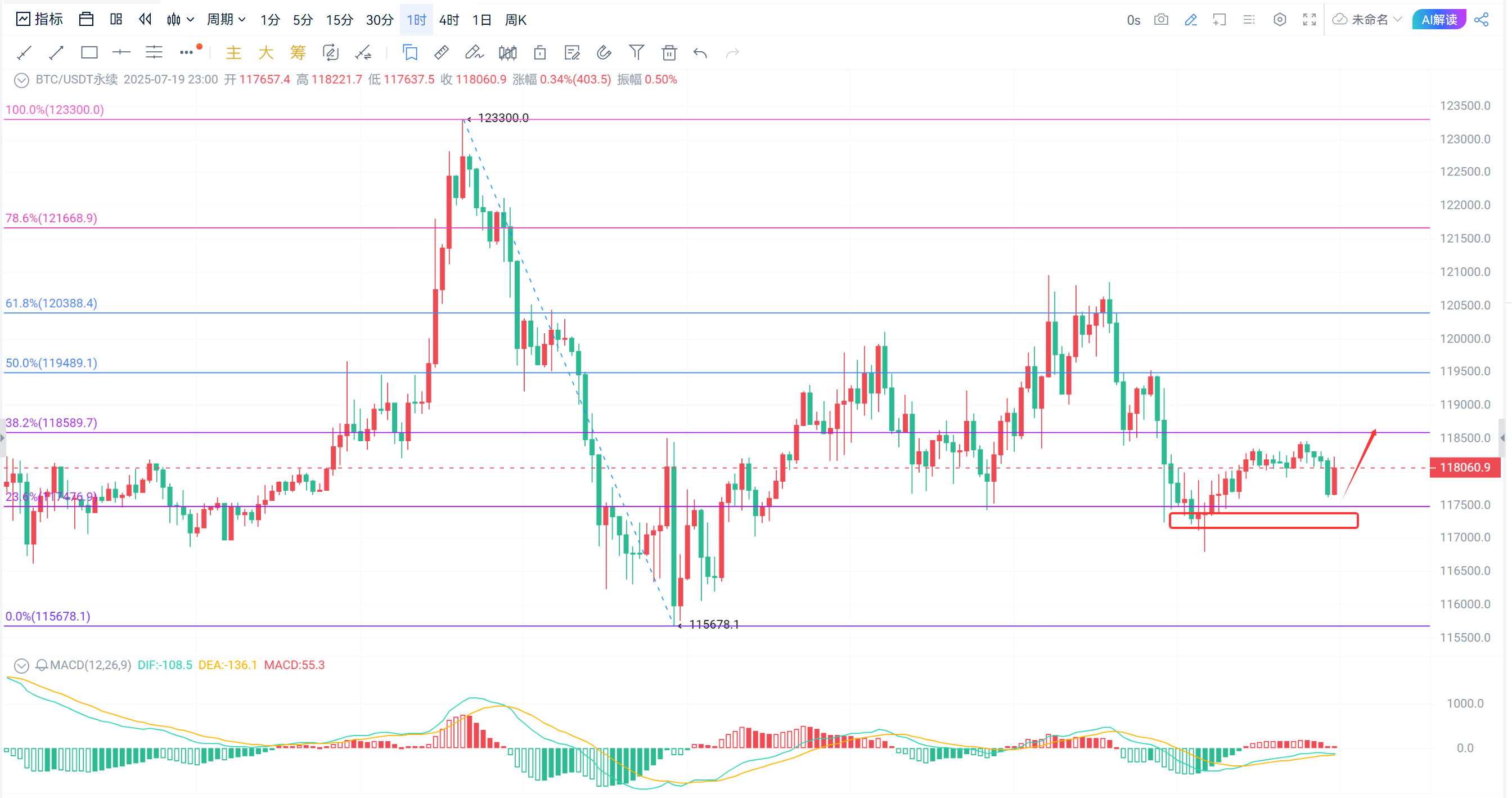Click the 61.8%(120388.4) Fibonacci label
The image size is (1512, 798).
pos(51,303)
